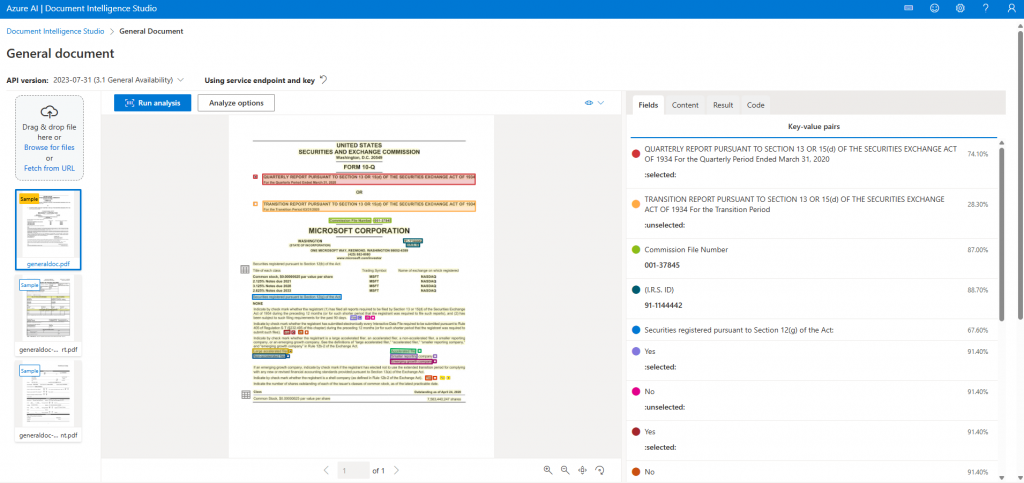Click the keyboard shortcuts icon in header
Screen dimensions: 1024x483
908,8
